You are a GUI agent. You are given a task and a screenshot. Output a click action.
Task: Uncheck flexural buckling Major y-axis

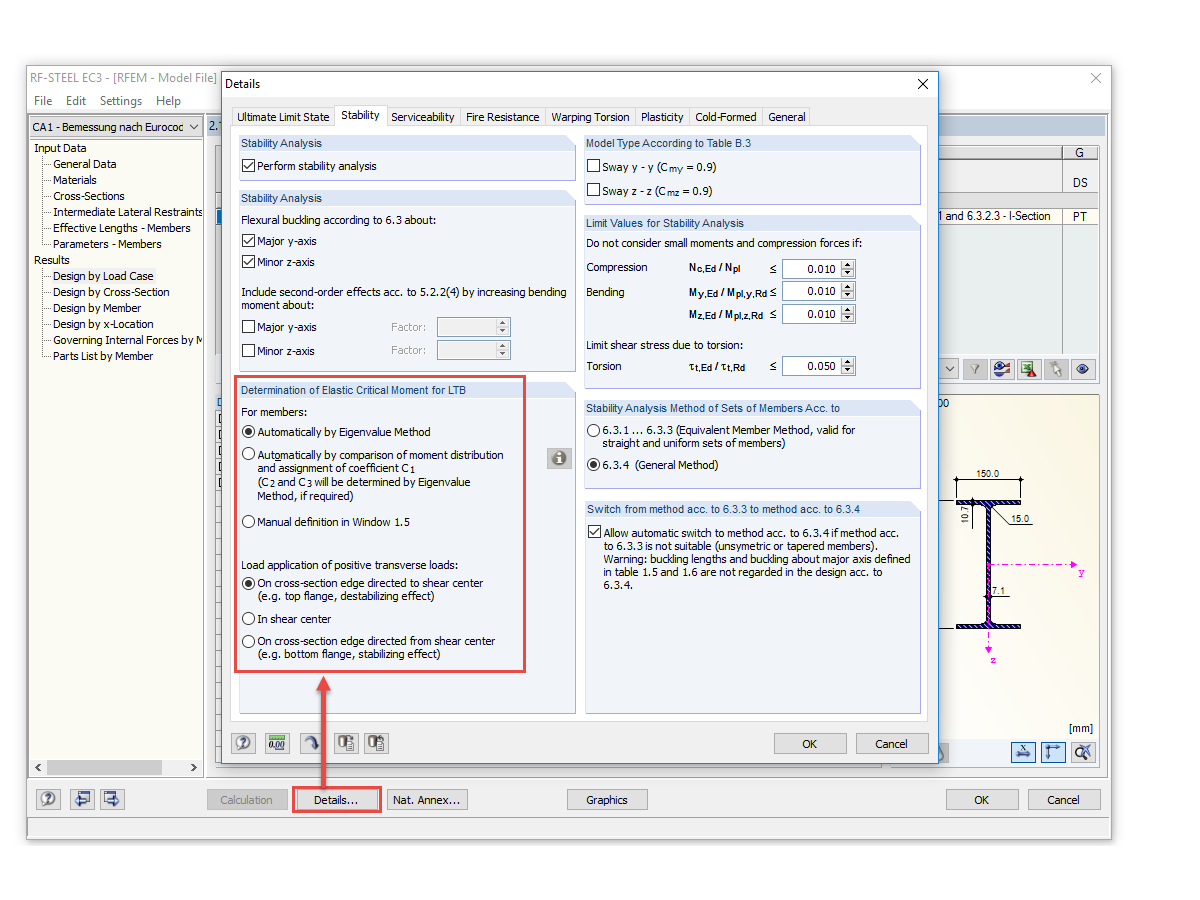click(x=249, y=241)
